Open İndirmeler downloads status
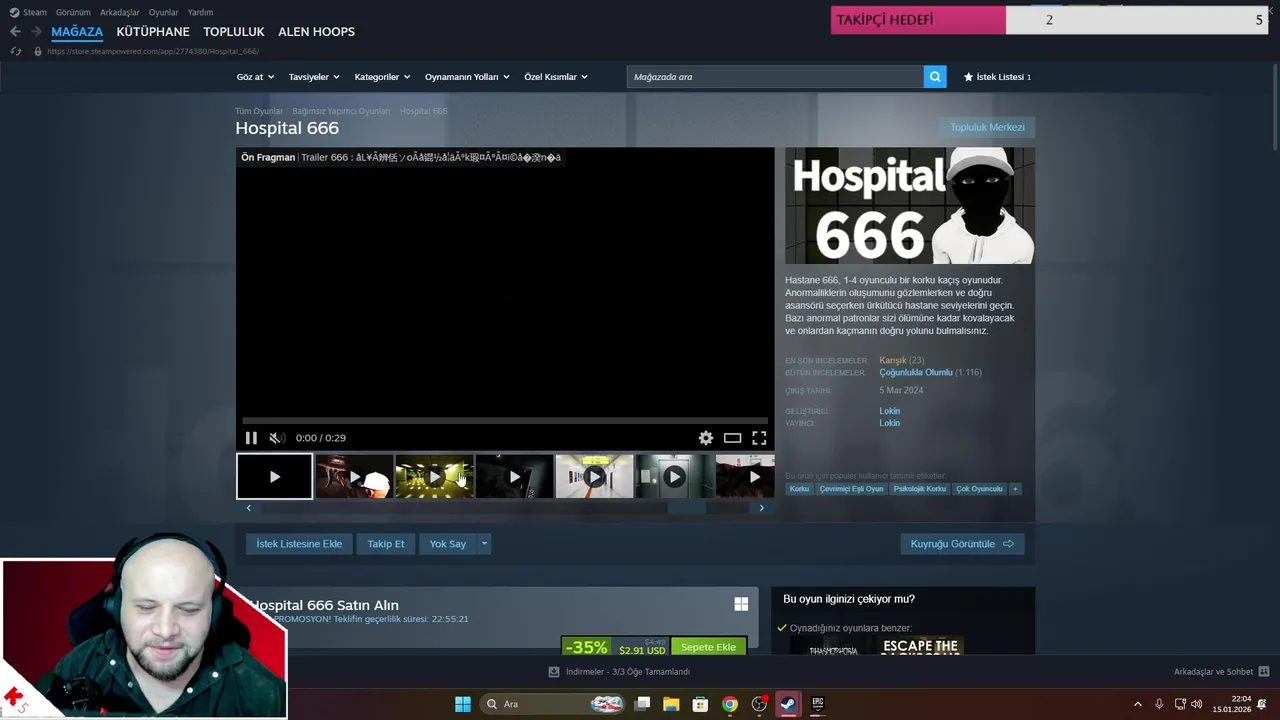The height and width of the screenshot is (720, 1280). [x=620, y=672]
